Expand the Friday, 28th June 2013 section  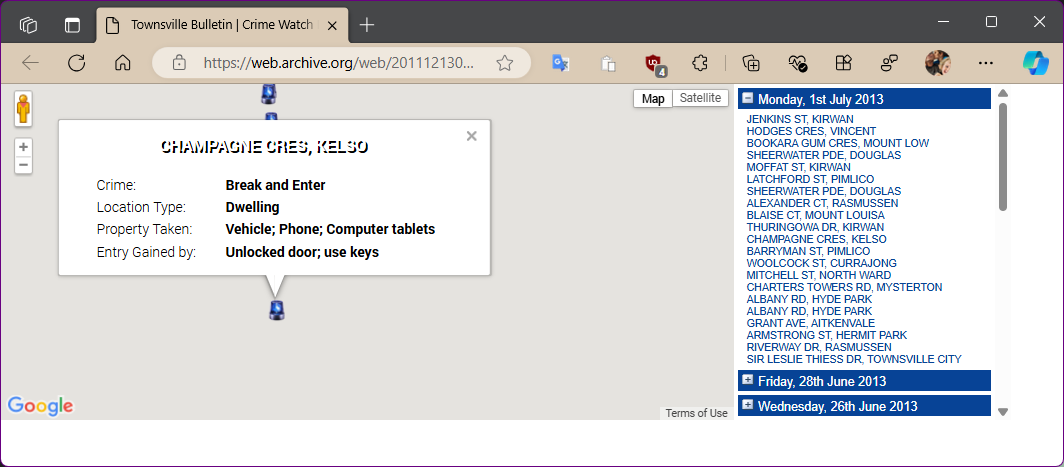pos(748,380)
